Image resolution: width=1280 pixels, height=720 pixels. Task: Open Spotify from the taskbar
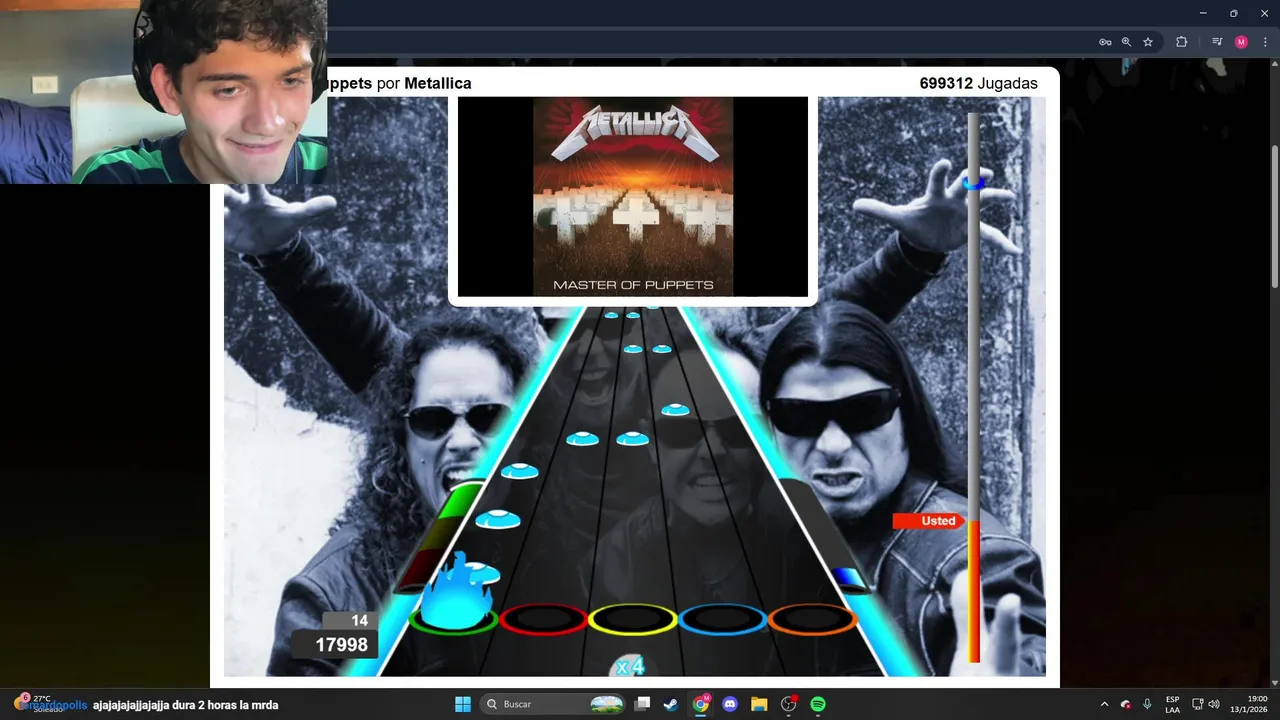818,704
